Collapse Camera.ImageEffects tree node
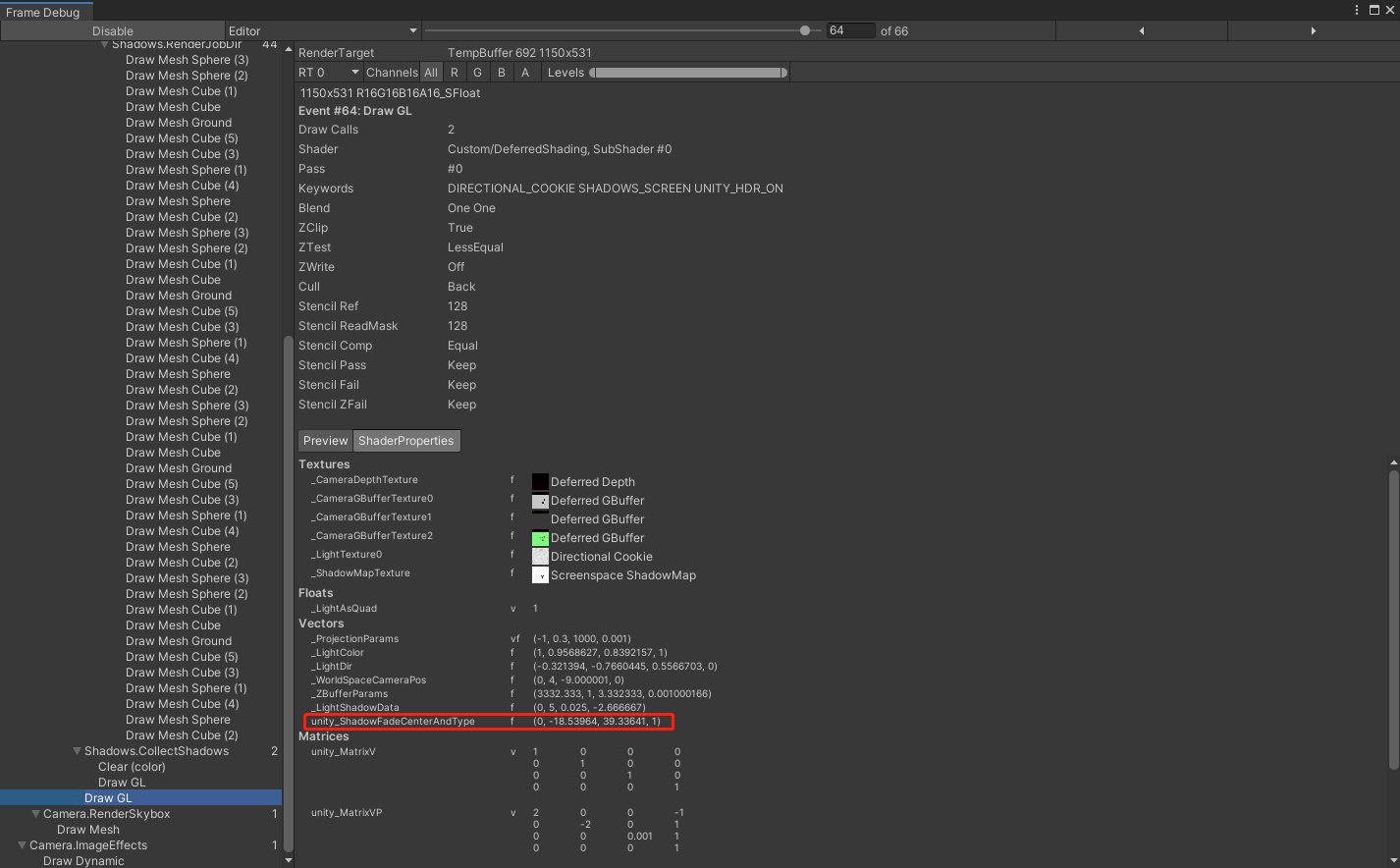Image resolution: width=1400 pixels, height=868 pixels. 23,845
